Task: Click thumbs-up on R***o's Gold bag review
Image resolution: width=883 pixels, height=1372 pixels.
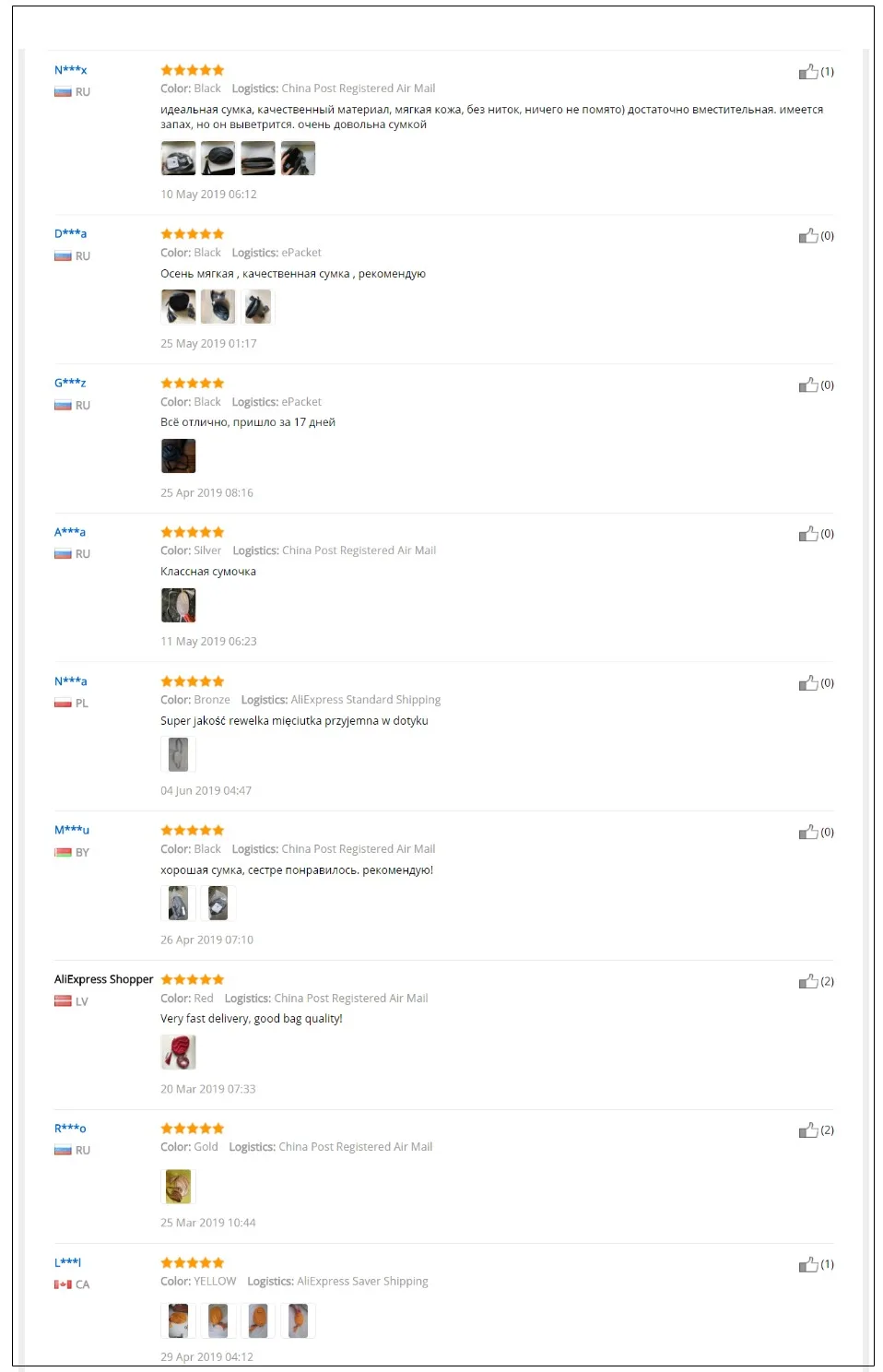Action: 807,1130
